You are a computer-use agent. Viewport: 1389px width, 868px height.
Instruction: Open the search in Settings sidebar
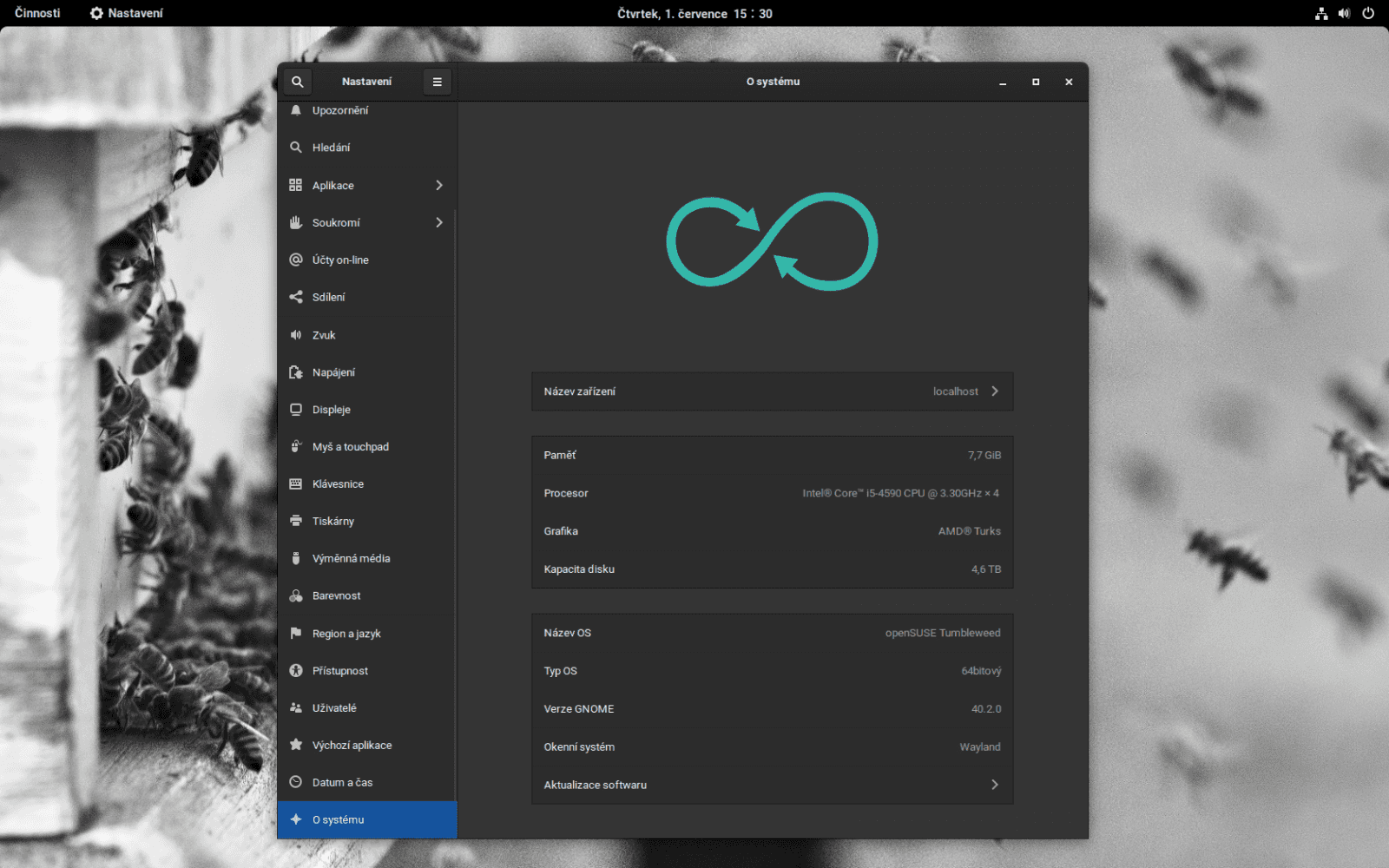[297, 81]
